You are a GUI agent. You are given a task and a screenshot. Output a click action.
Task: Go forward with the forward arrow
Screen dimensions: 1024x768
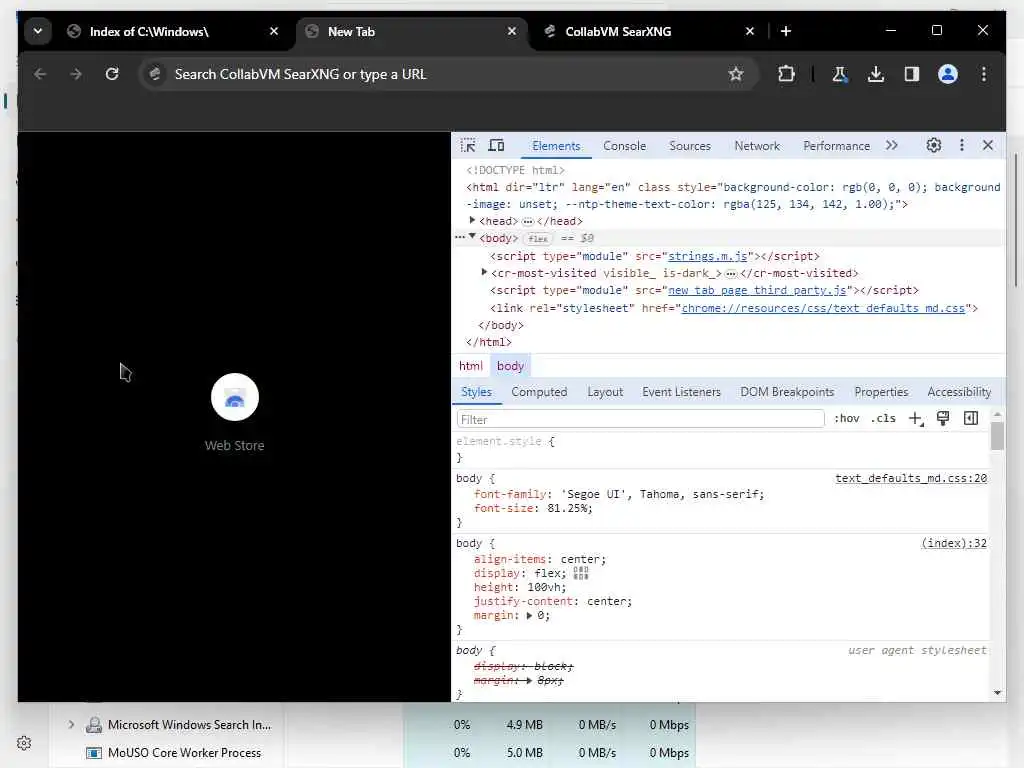click(76, 74)
